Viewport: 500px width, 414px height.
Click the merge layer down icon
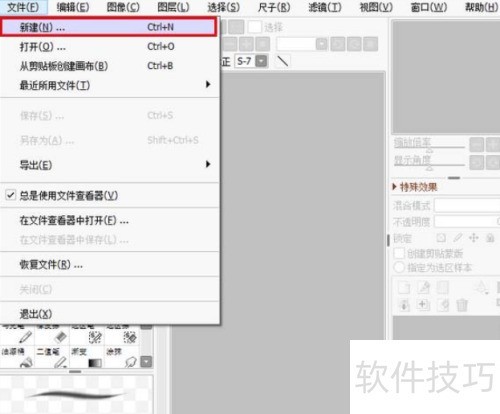(x=404, y=305)
